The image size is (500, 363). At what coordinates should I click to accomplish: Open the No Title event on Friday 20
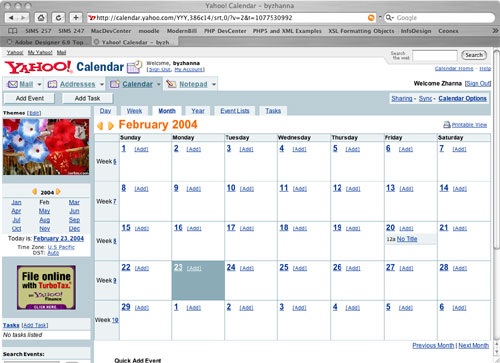407,239
